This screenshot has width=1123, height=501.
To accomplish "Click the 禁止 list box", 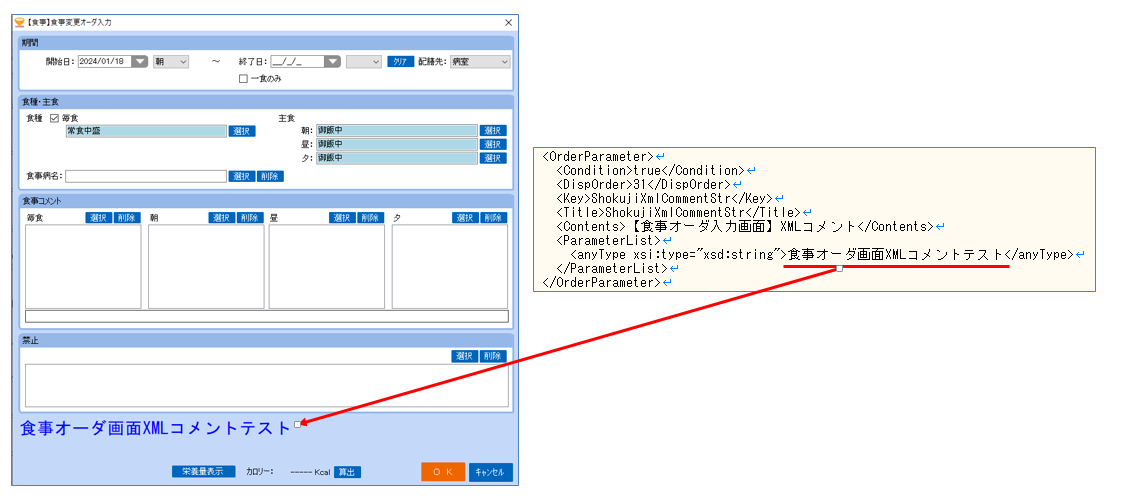I will click(x=266, y=386).
